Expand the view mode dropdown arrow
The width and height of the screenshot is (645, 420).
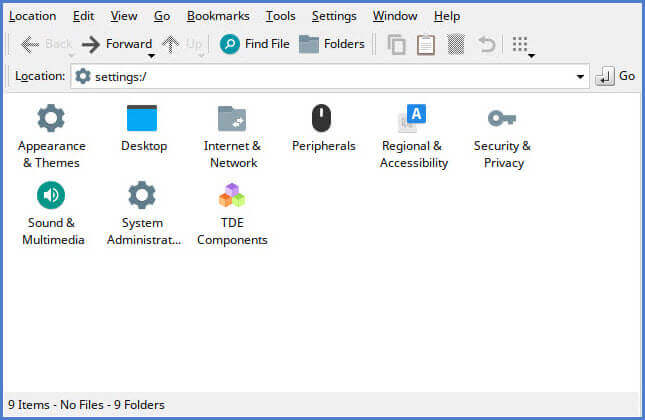(531, 56)
